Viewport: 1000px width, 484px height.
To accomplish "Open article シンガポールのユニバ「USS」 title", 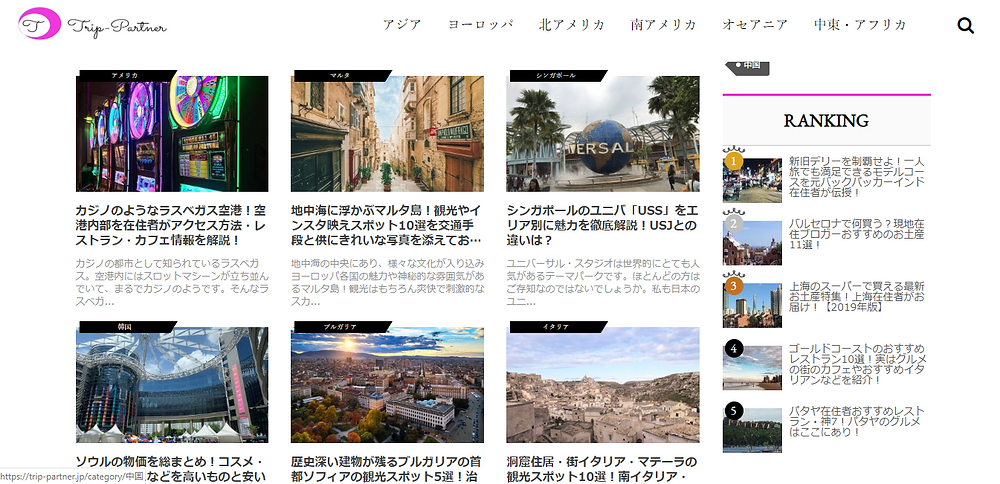I will [602, 225].
